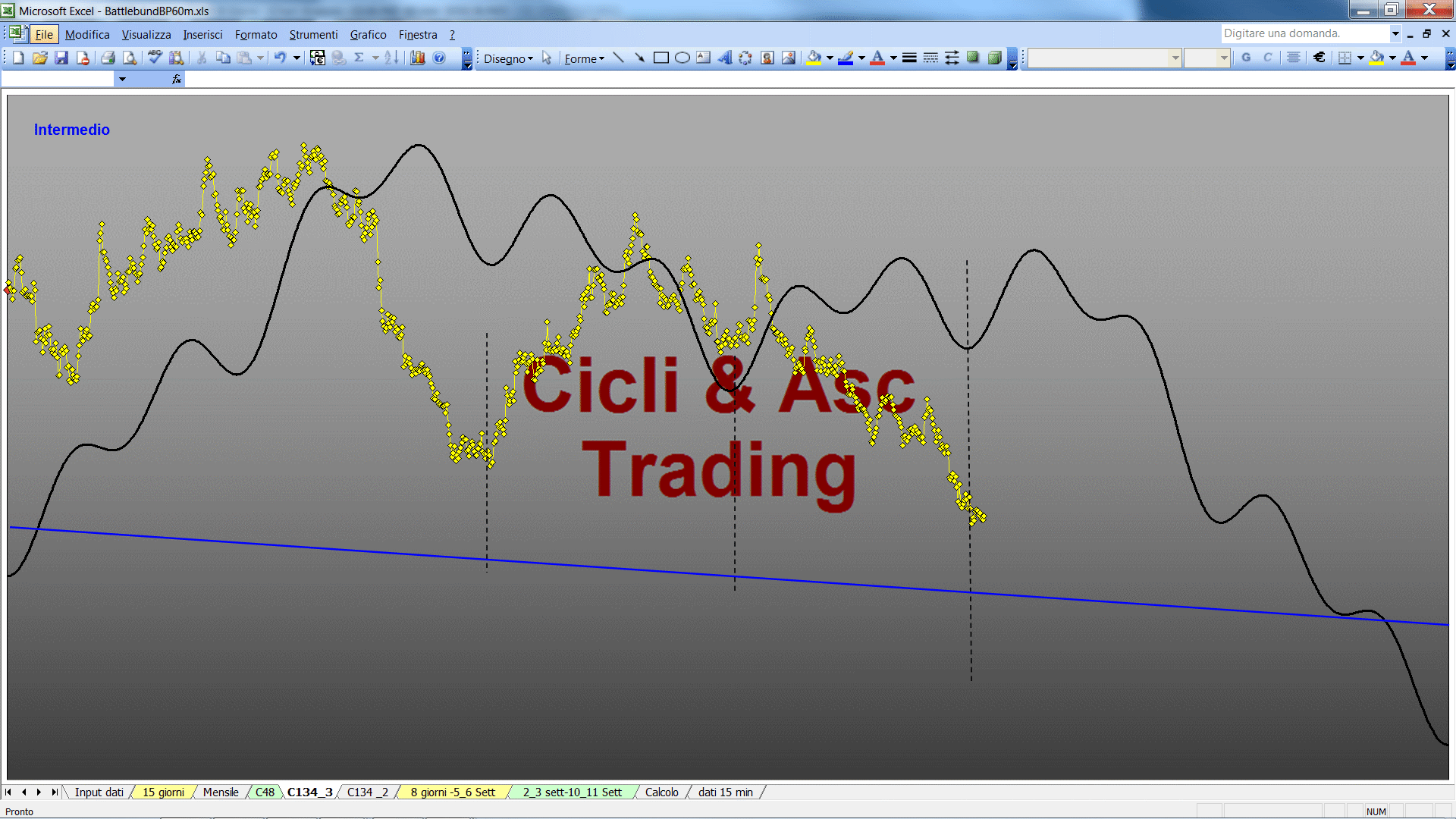The height and width of the screenshot is (819, 1456).
Task: Open the Grafico menu
Action: 368,34
